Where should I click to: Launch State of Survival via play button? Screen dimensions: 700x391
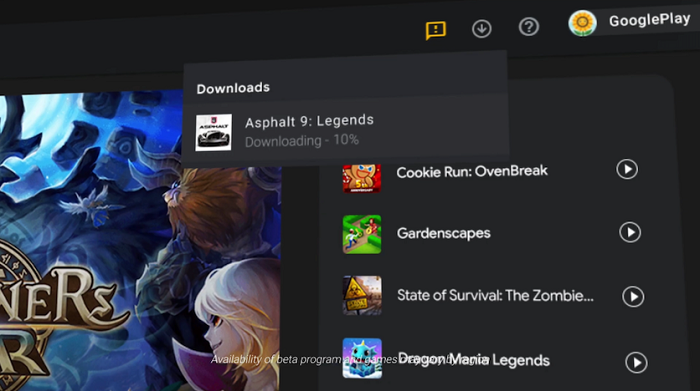(633, 296)
